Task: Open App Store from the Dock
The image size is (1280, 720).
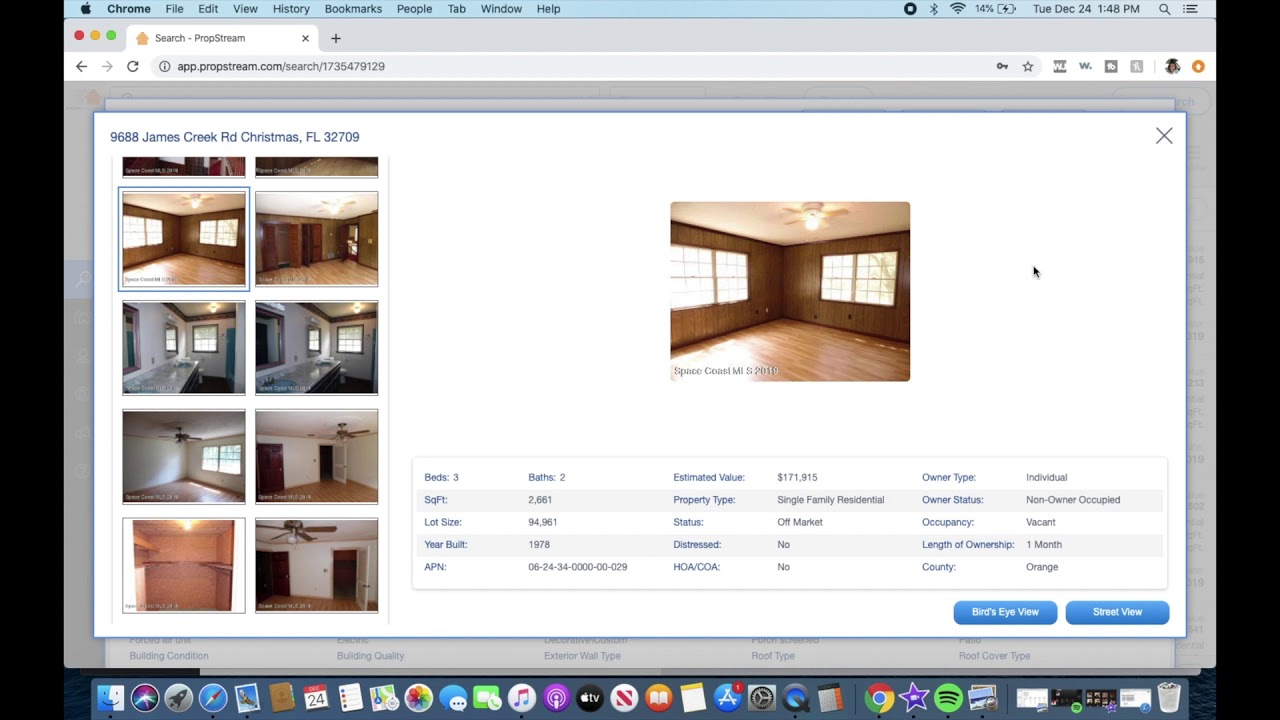Action: [727, 697]
